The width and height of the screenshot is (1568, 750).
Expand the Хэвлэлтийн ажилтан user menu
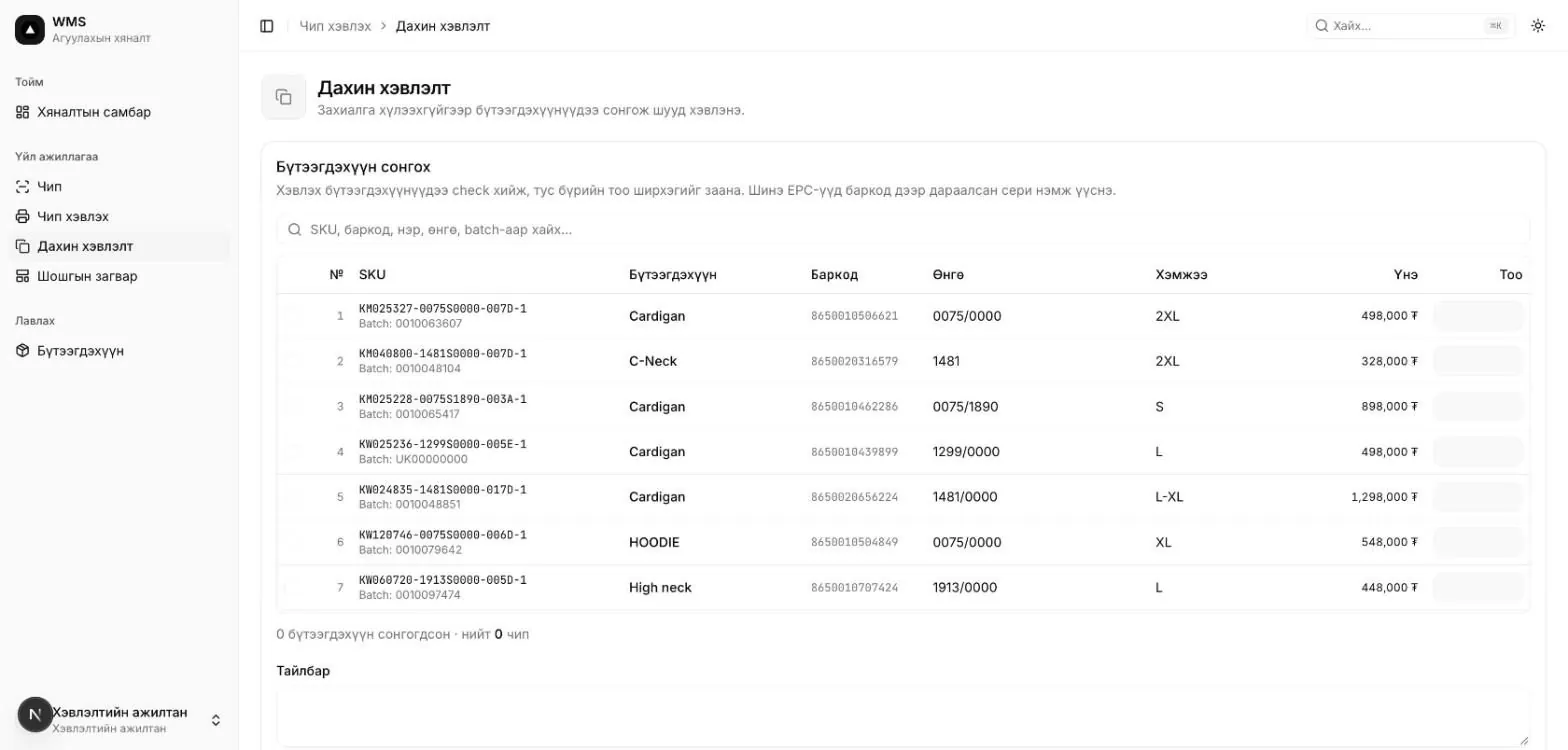(x=119, y=719)
